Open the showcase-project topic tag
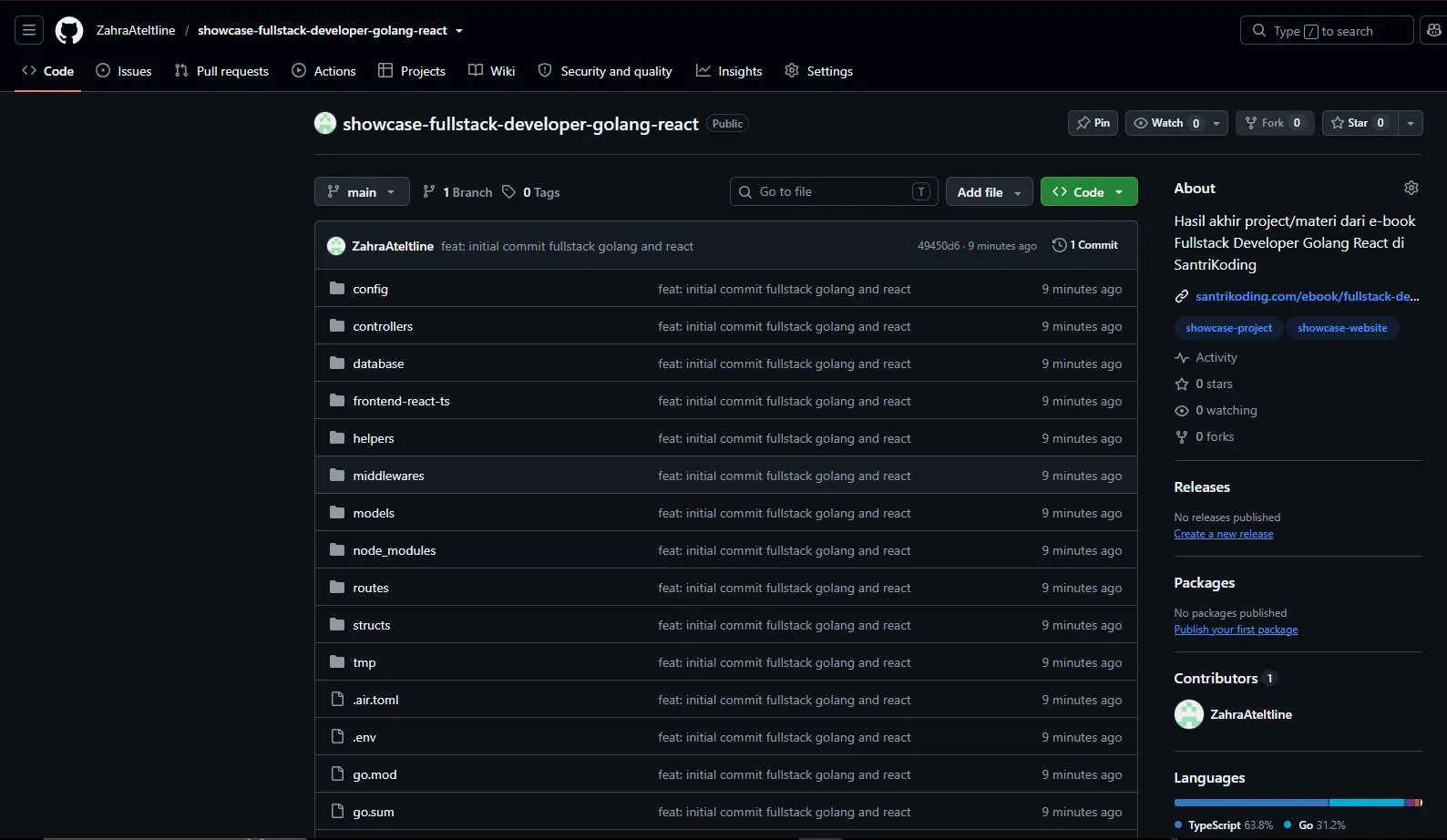 coord(1228,328)
